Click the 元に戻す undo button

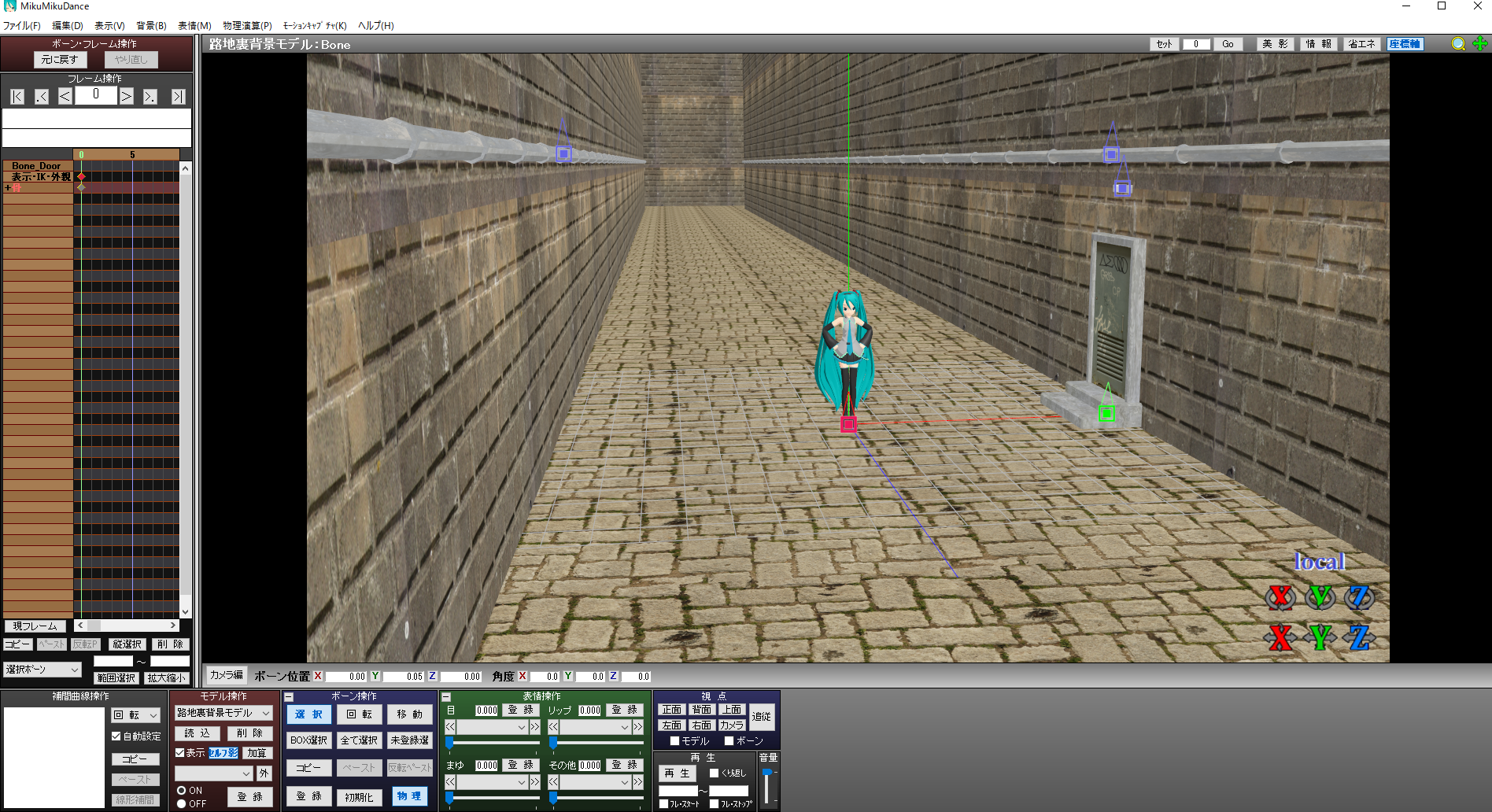pos(59,60)
